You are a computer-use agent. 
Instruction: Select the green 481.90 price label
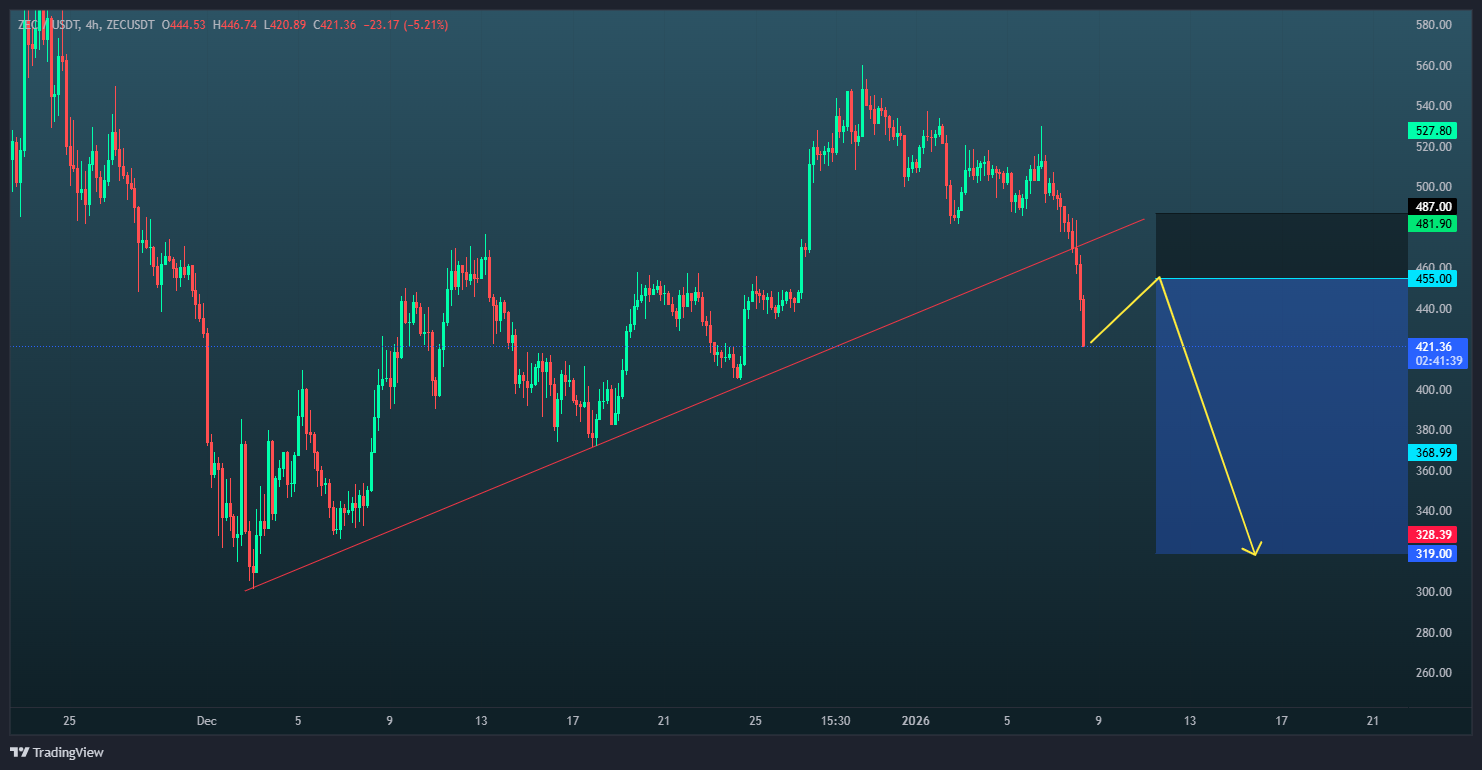(x=1431, y=224)
